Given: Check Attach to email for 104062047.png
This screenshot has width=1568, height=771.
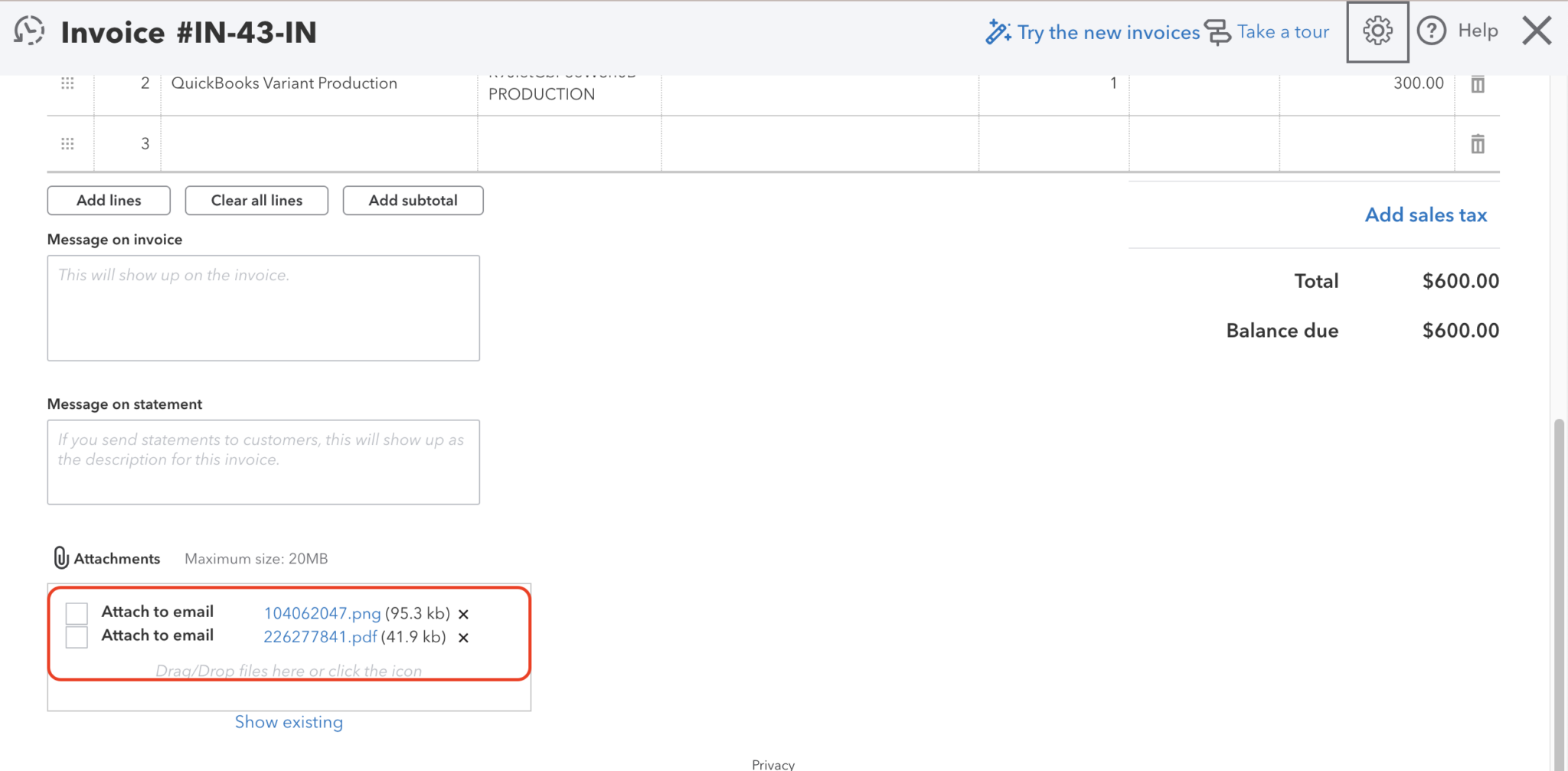Looking at the screenshot, I should tap(77, 613).
